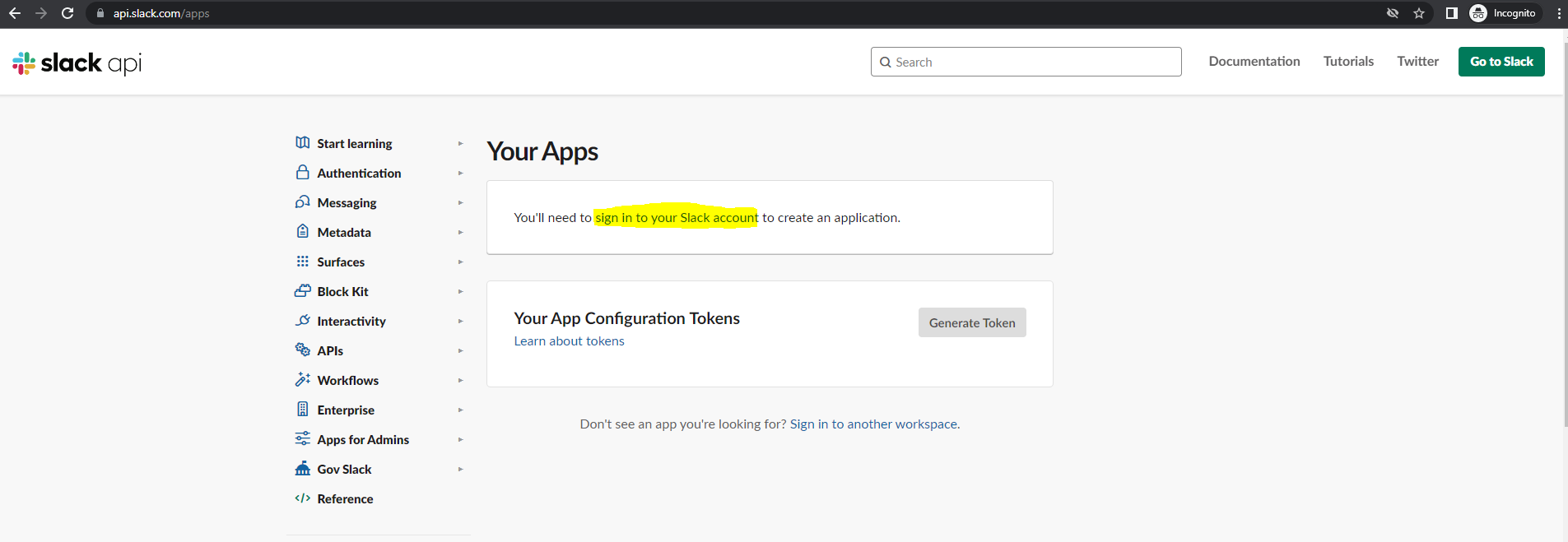This screenshot has width=1568, height=542.
Task: Click the Go to Slack button
Action: click(1501, 62)
